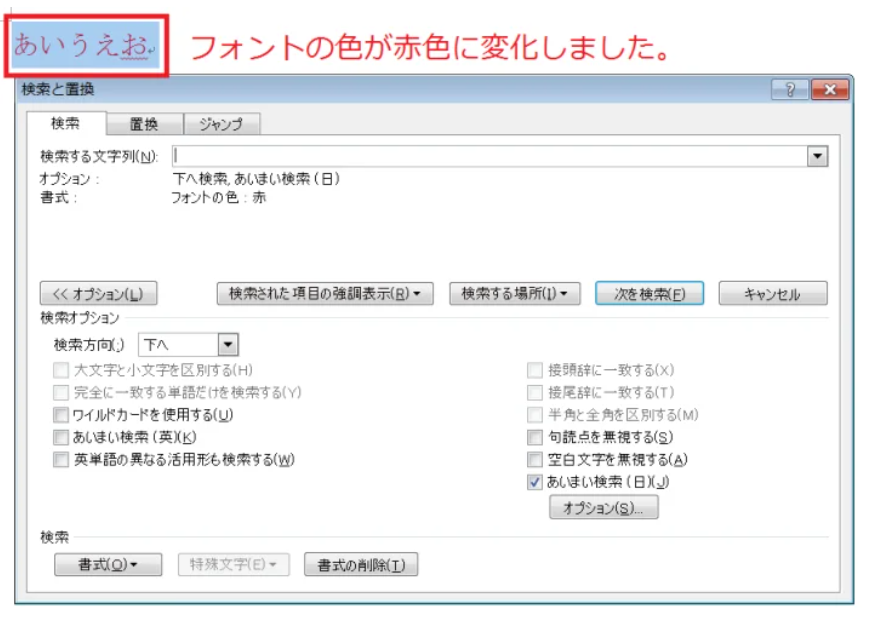Click the 次を検索 button

click(649, 294)
